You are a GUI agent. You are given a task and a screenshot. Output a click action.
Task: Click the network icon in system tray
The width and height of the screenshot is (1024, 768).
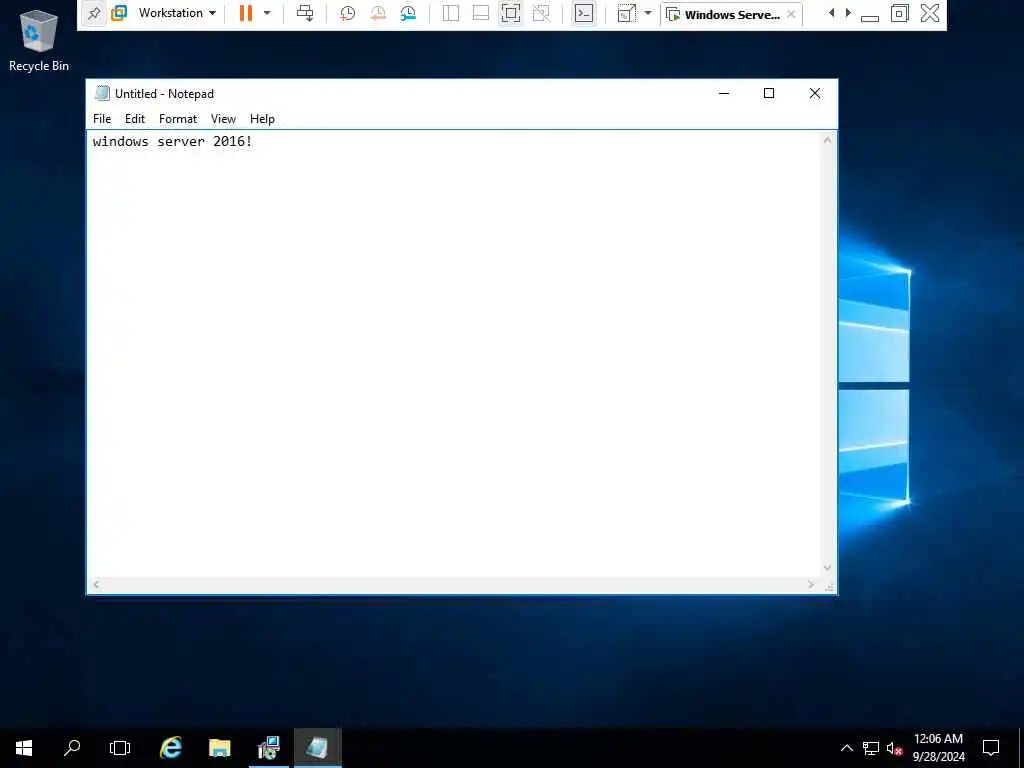[x=871, y=748]
